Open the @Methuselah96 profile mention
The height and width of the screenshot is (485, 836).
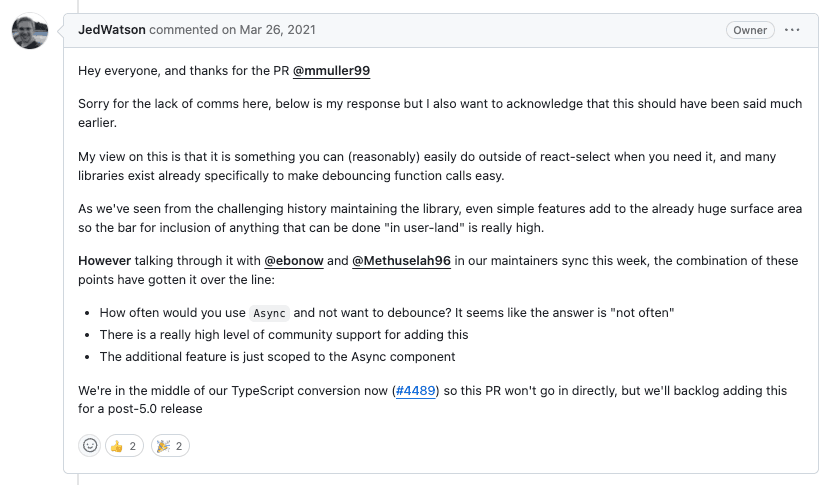click(401, 261)
